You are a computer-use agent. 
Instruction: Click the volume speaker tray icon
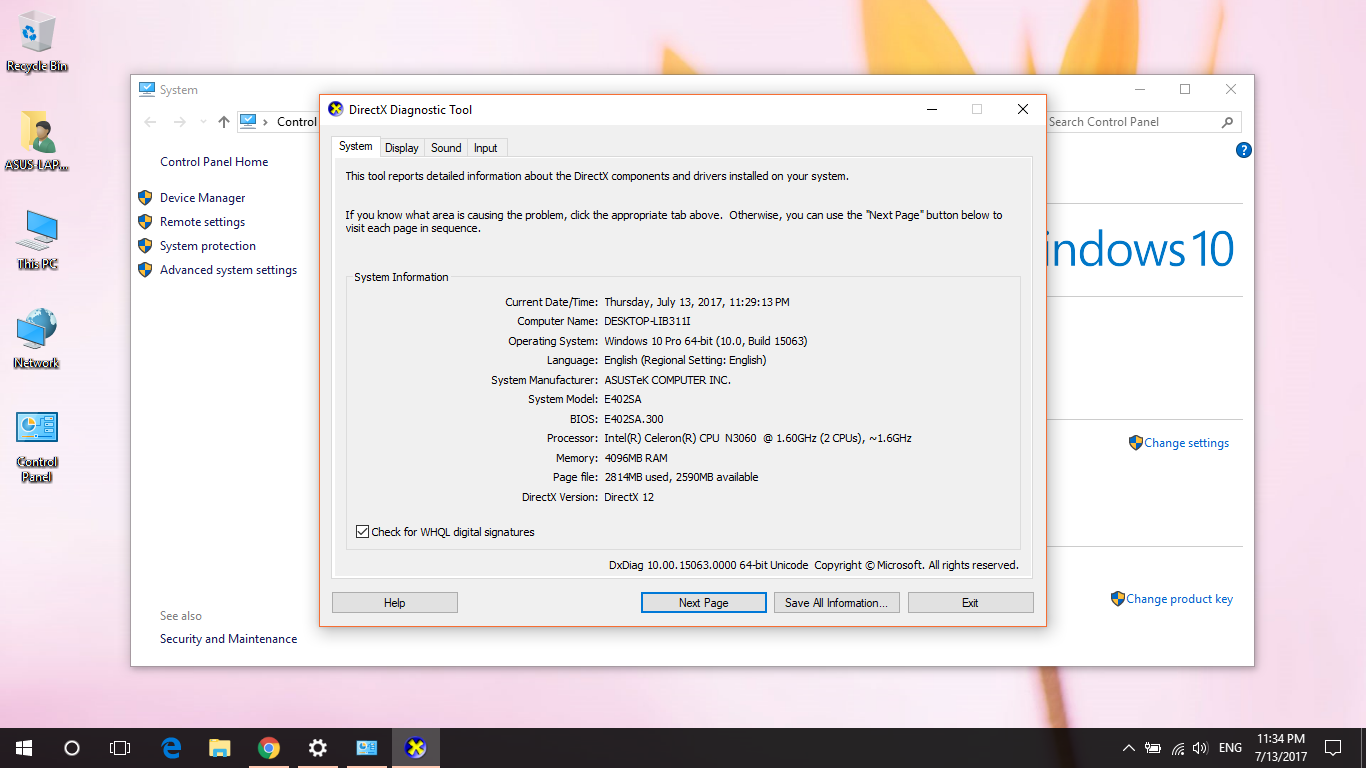tap(1200, 748)
